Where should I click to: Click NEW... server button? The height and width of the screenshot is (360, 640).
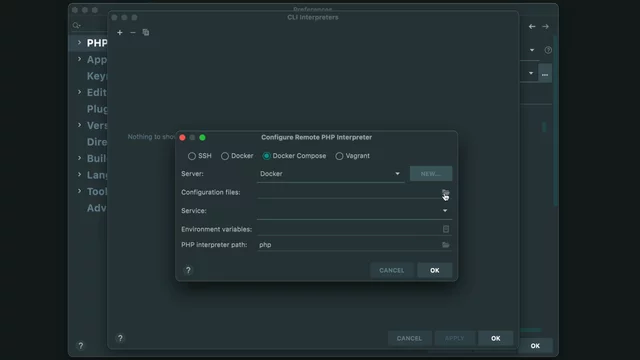pyautogui.click(x=431, y=174)
